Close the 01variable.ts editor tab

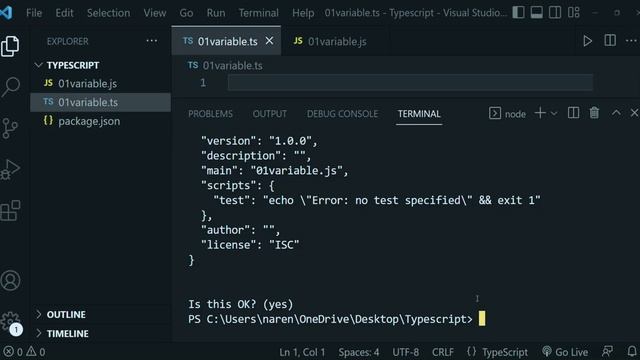[x=269, y=41]
